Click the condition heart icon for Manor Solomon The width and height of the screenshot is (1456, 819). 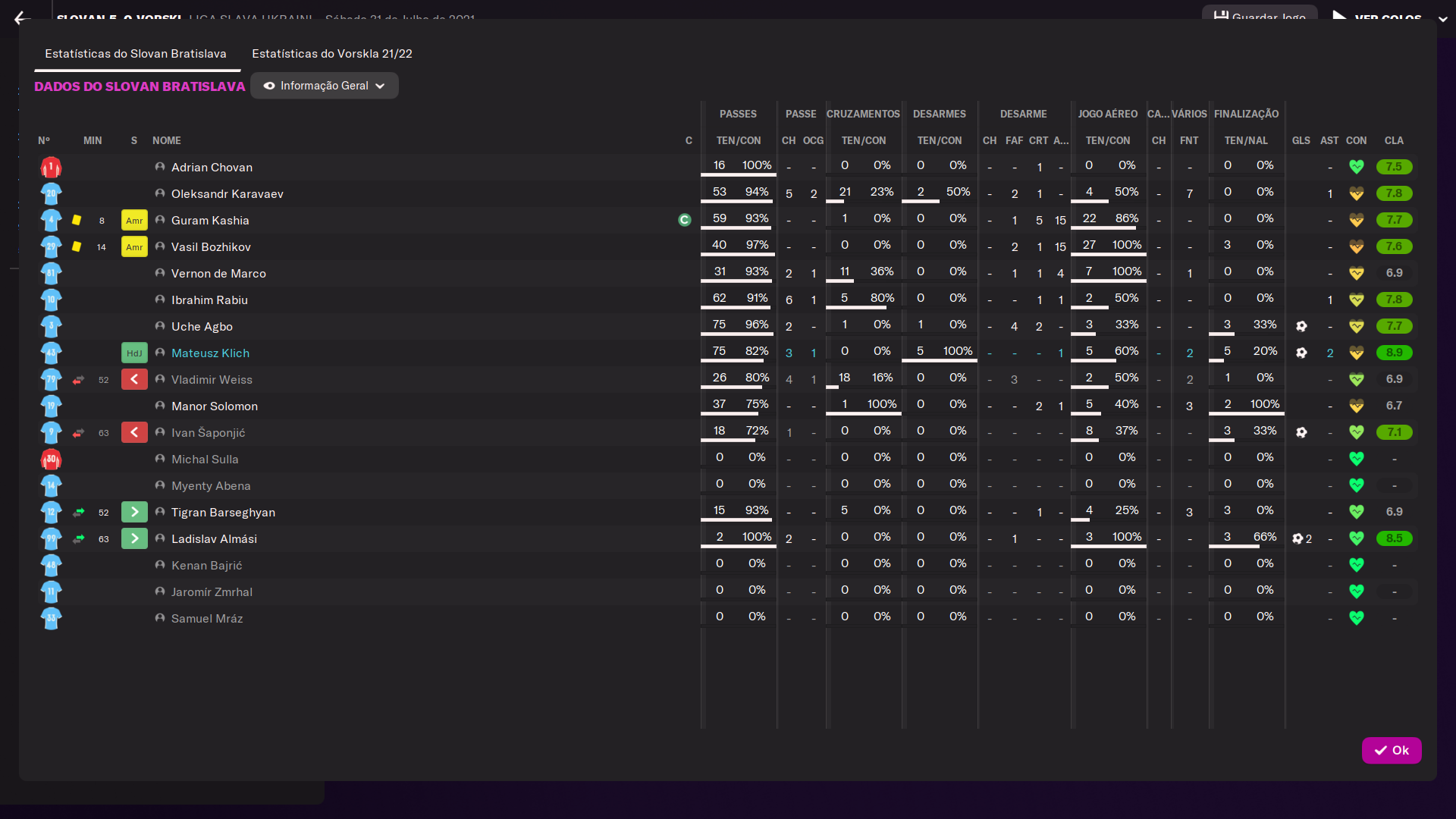1357,406
